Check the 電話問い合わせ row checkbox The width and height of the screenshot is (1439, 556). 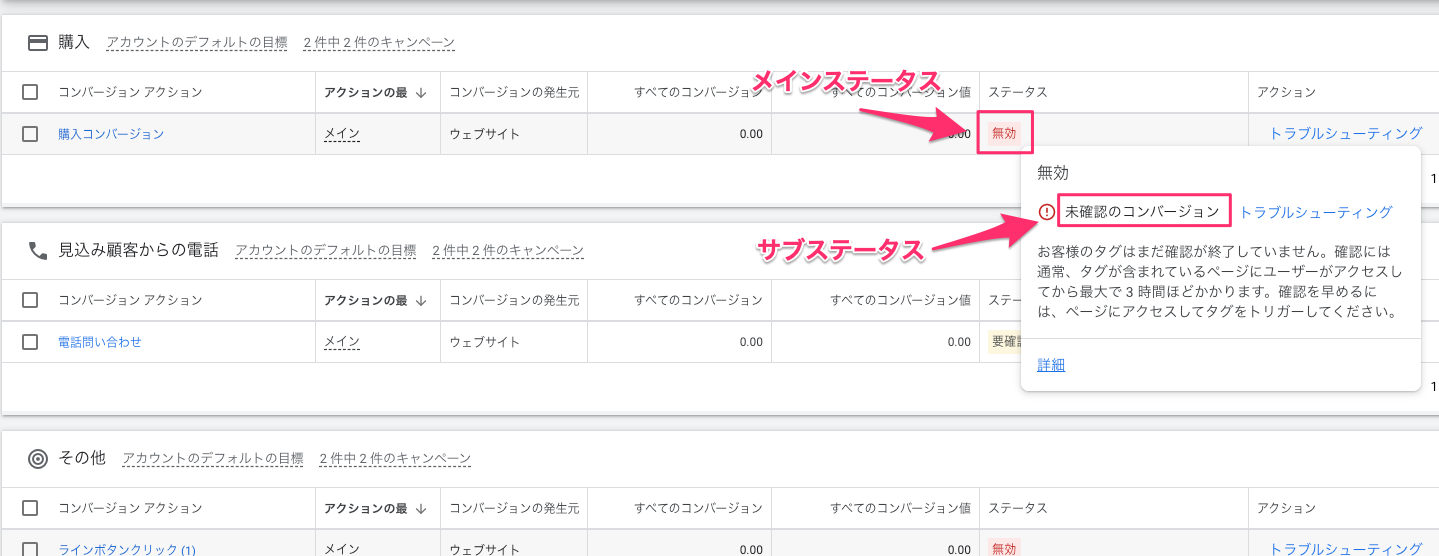click(30, 342)
